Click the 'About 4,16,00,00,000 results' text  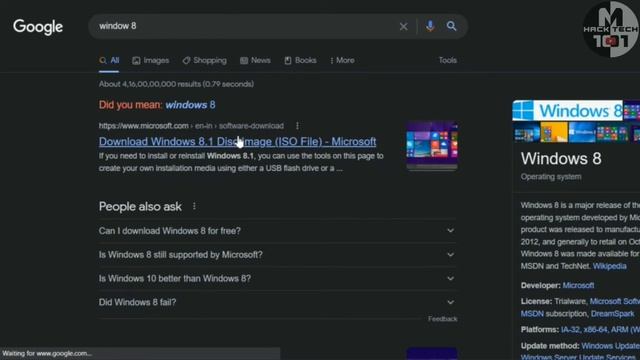point(176,84)
